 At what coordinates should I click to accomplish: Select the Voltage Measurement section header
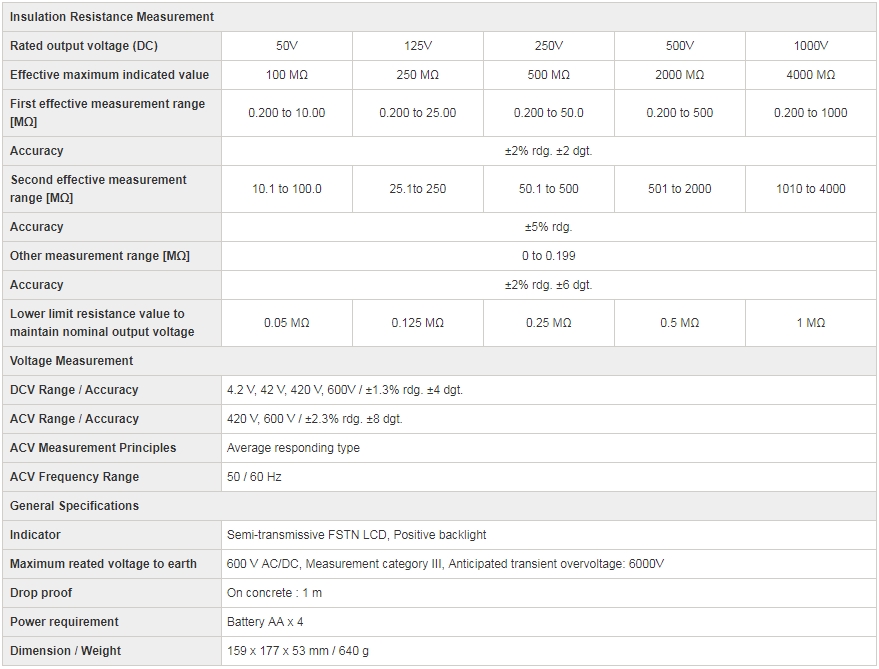[72, 361]
